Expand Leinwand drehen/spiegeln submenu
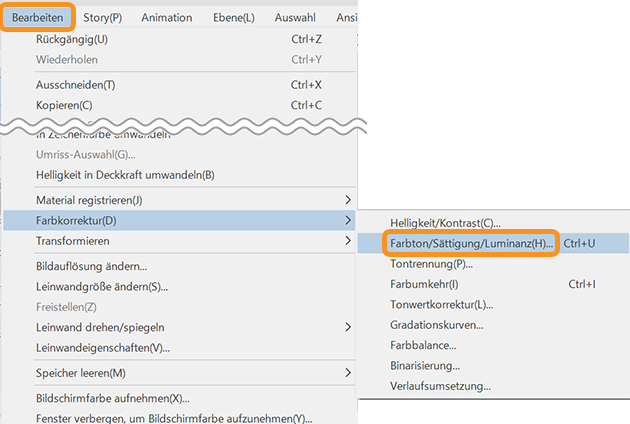 [x=100, y=327]
